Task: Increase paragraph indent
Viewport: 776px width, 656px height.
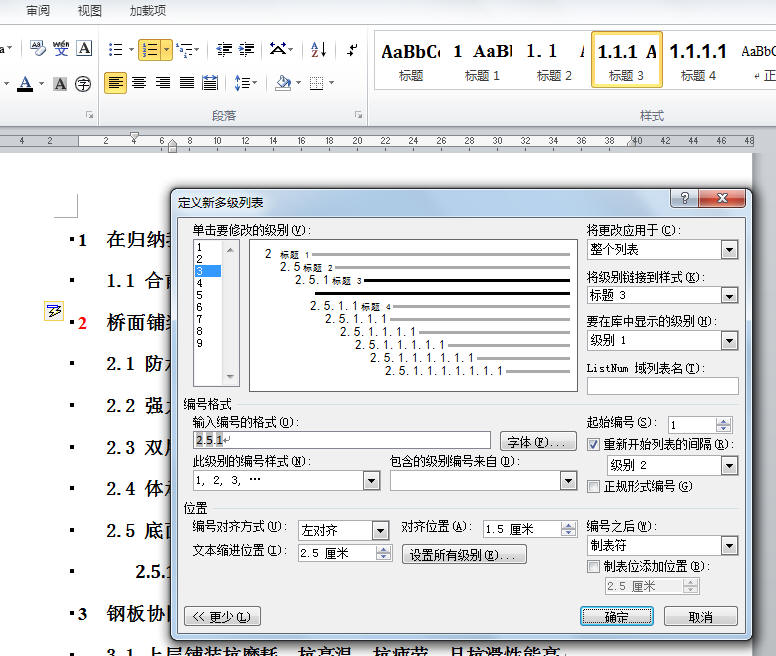Action: click(x=246, y=49)
